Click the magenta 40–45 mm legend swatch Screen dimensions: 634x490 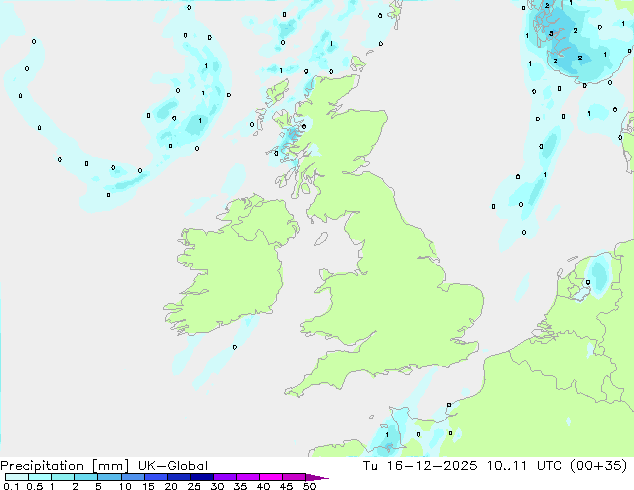[x=271, y=477]
